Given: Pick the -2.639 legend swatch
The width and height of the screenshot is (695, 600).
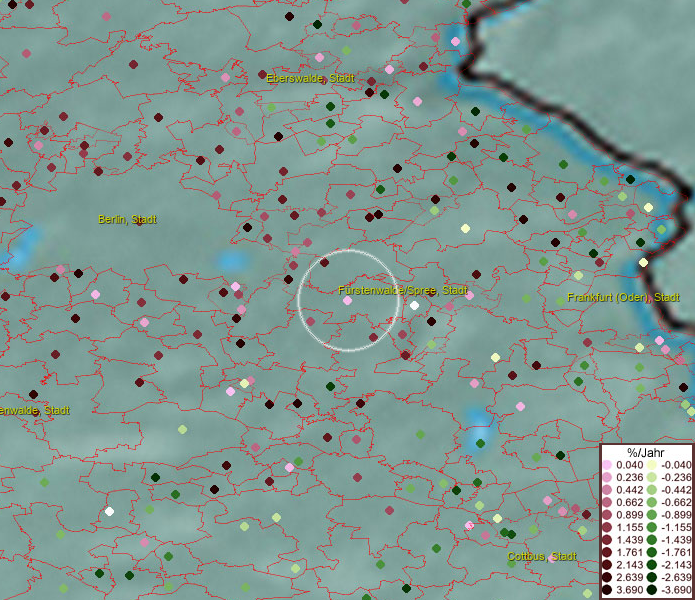Looking at the screenshot, I should (x=652, y=577).
